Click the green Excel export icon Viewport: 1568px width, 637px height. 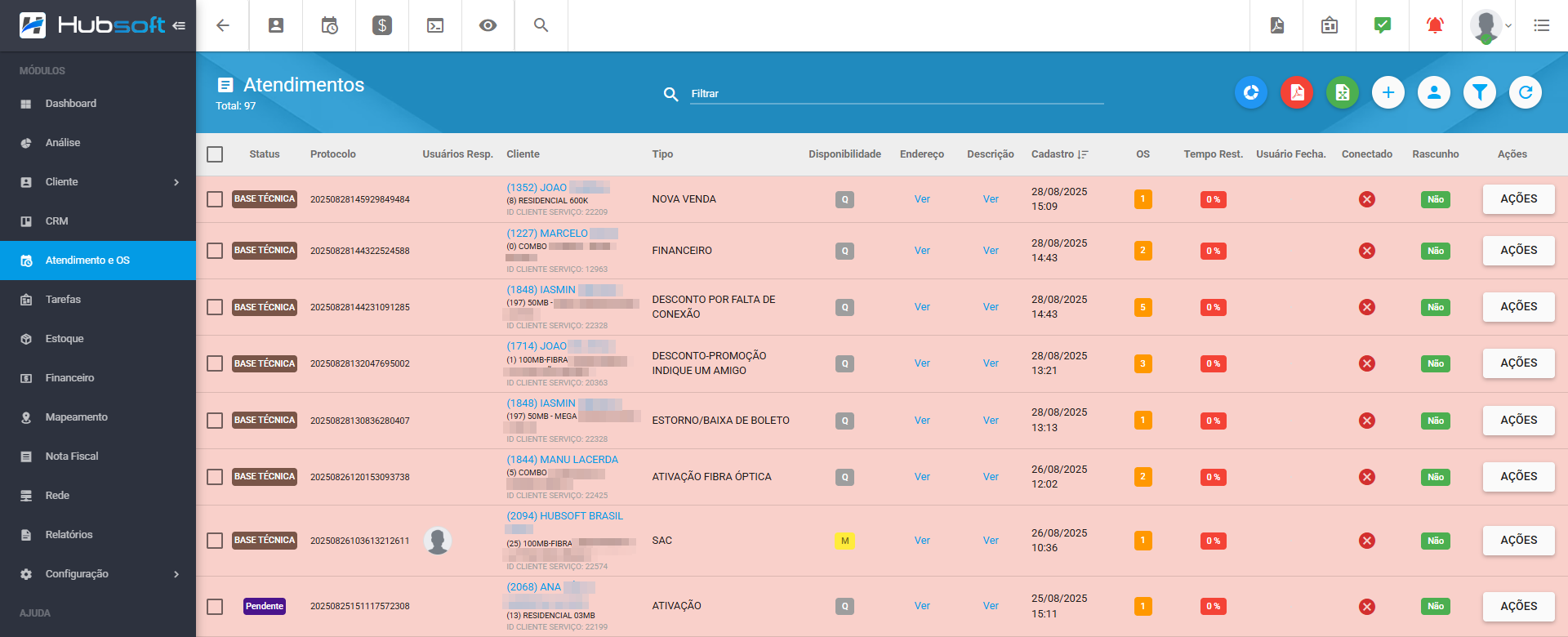[x=1342, y=93]
